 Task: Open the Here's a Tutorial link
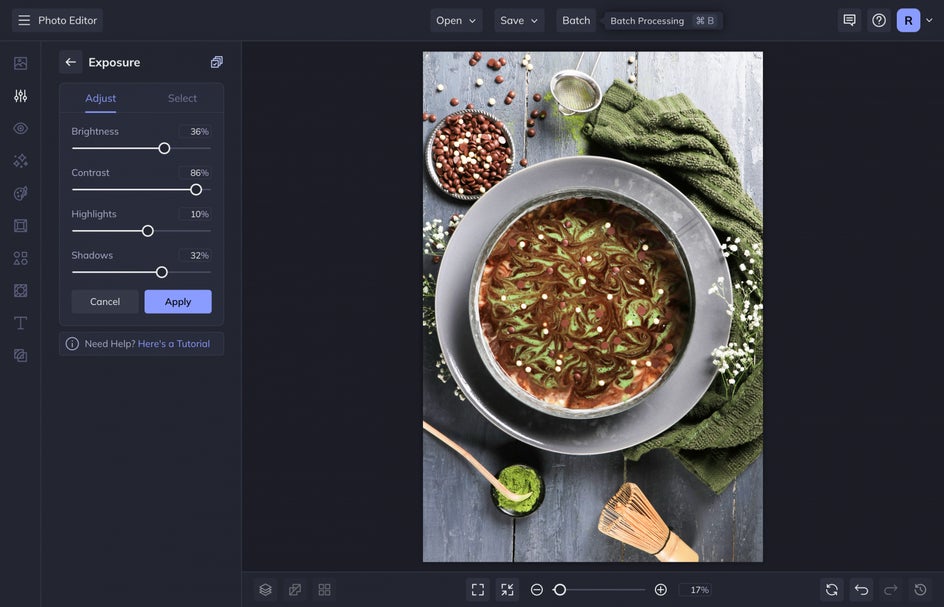[x=174, y=344]
